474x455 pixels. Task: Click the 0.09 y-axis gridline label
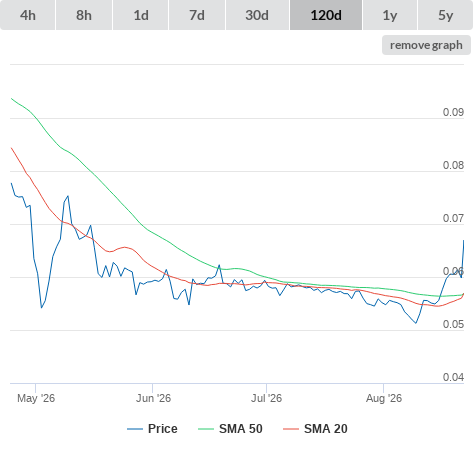point(453,112)
